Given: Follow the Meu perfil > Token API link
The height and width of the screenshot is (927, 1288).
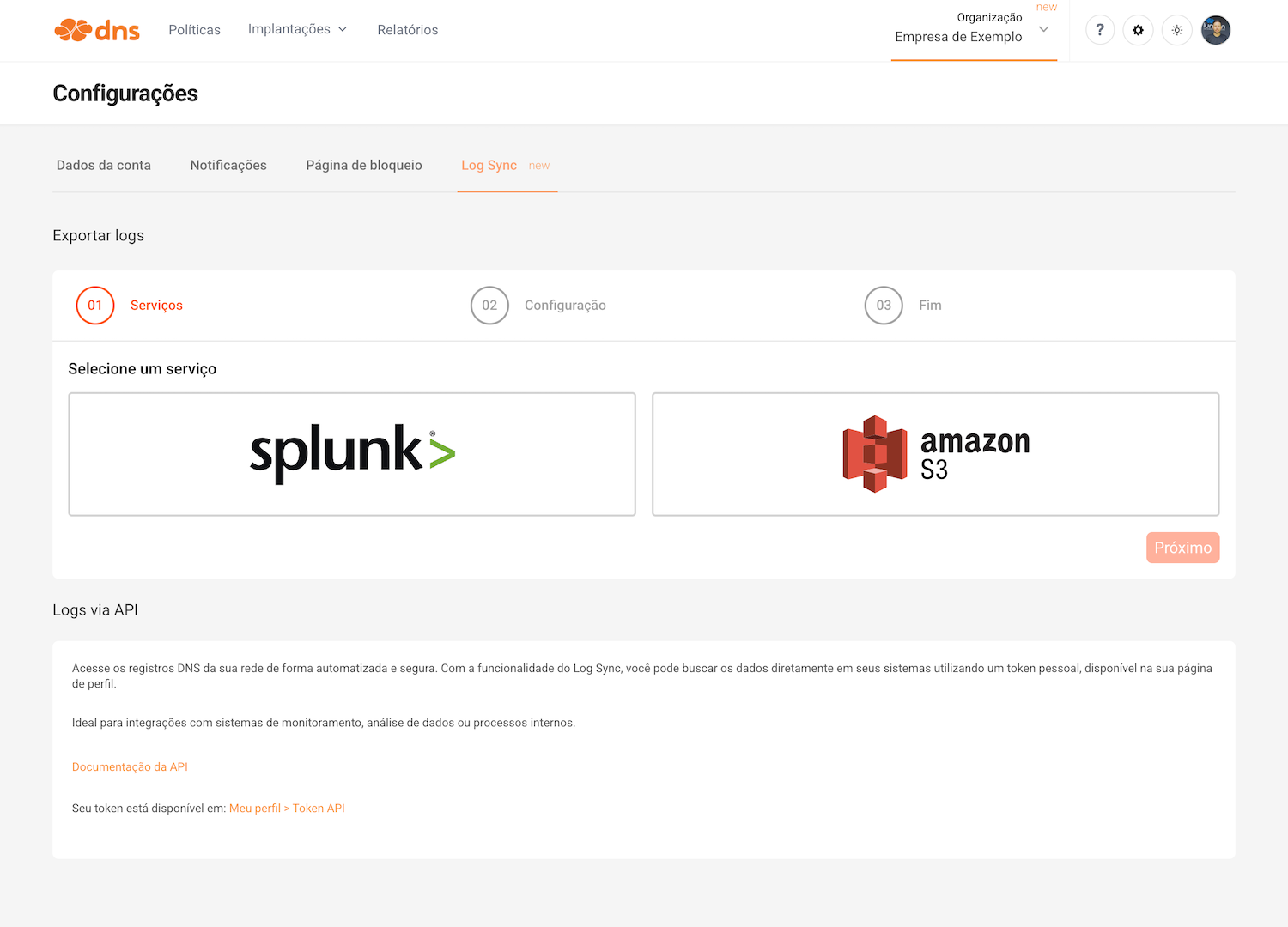Looking at the screenshot, I should (287, 809).
